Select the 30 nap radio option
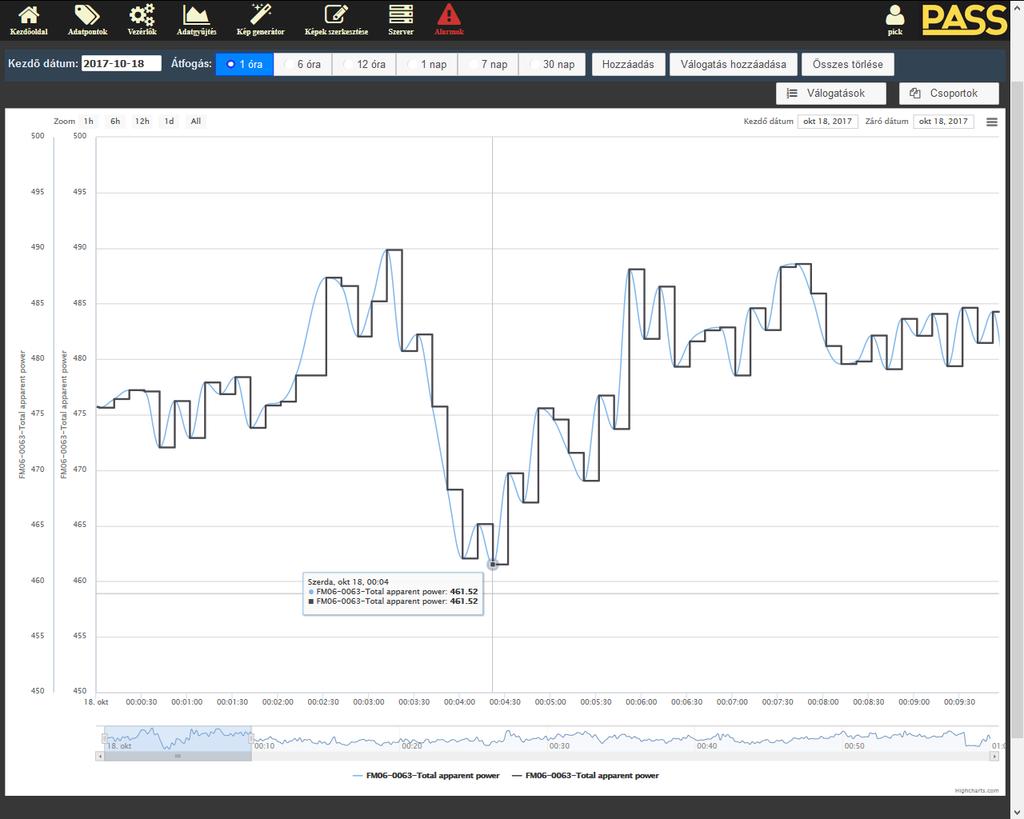 pos(552,64)
